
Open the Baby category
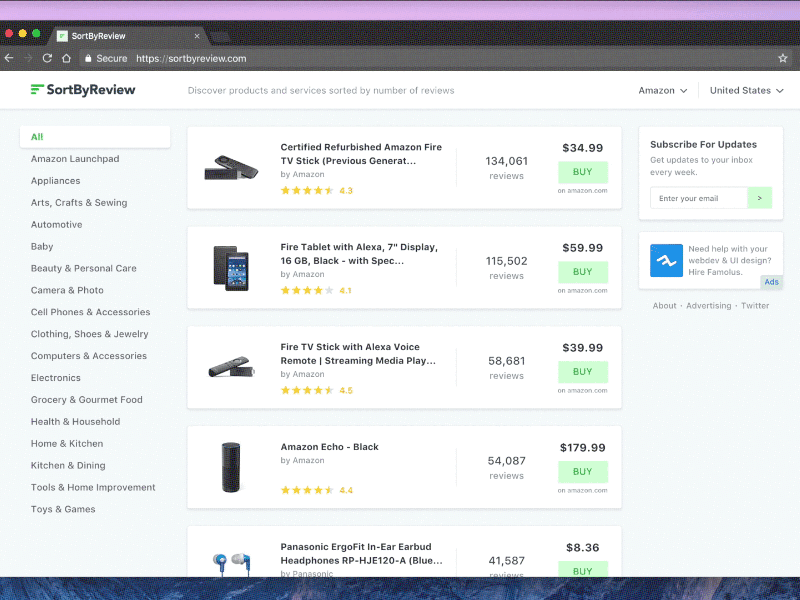click(x=42, y=246)
